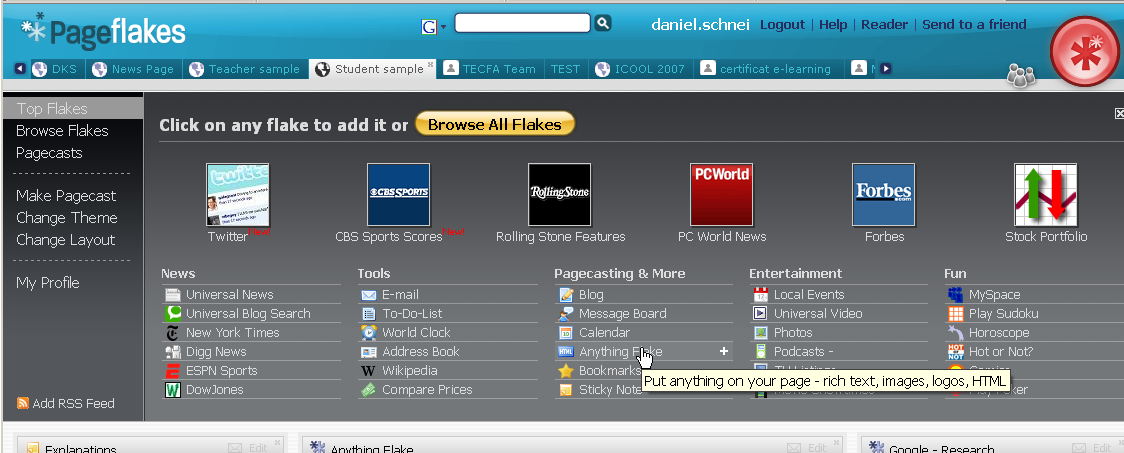Open Pagecasts in the sidebar
This screenshot has width=1124, height=453.
tap(49, 153)
